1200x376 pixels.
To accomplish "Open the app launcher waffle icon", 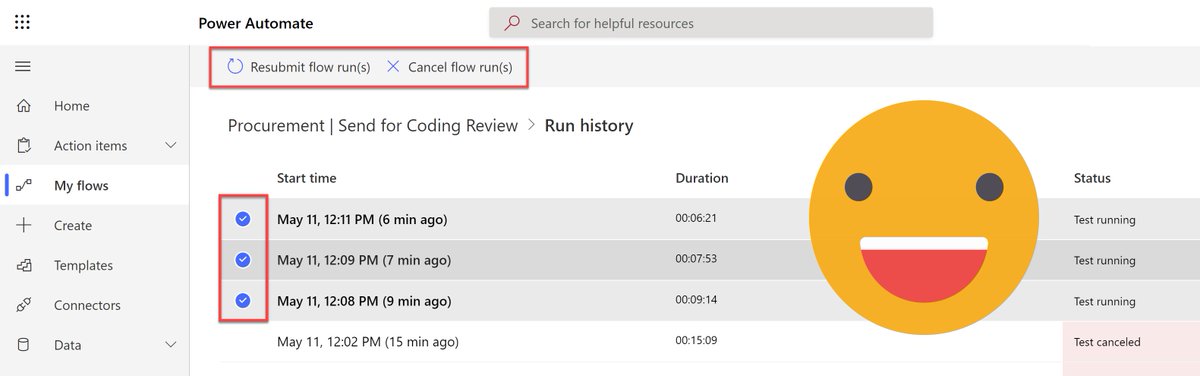I will coord(22,22).
